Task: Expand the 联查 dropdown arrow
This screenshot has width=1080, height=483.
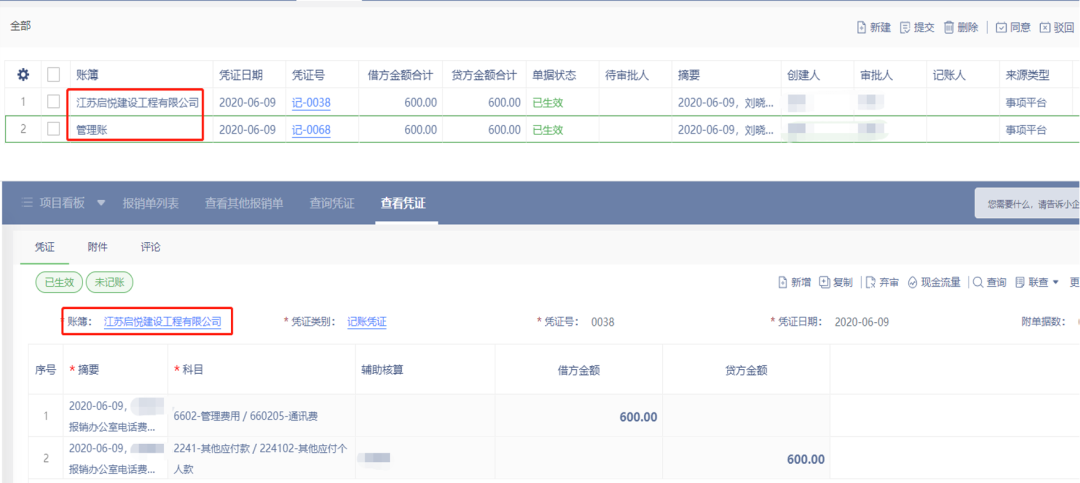Action: point(1056,283)
